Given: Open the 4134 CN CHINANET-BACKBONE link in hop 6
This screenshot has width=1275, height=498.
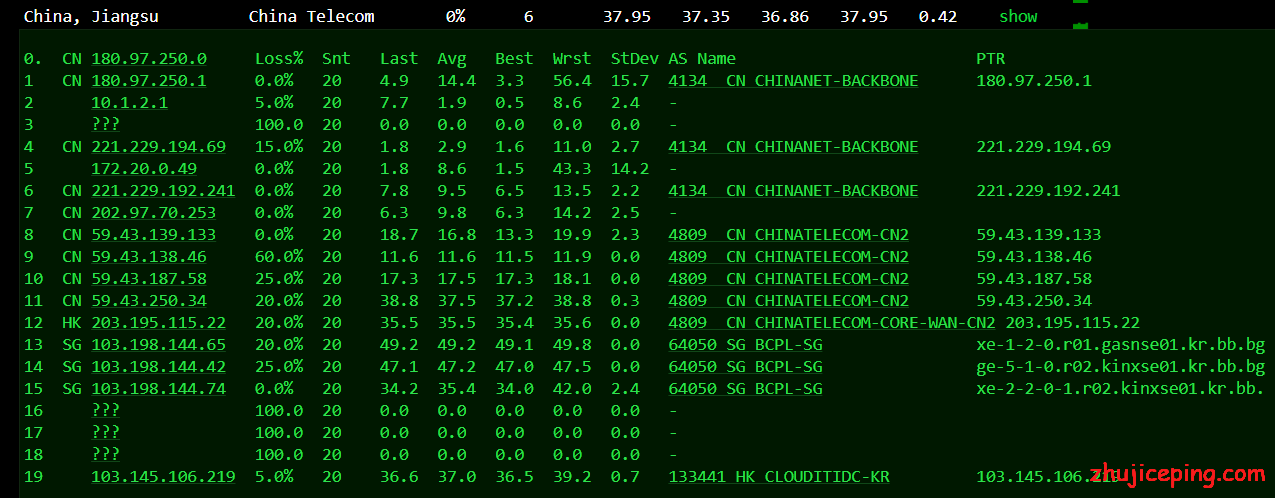Looking at the screenshot, I should (x=793, y=191).
